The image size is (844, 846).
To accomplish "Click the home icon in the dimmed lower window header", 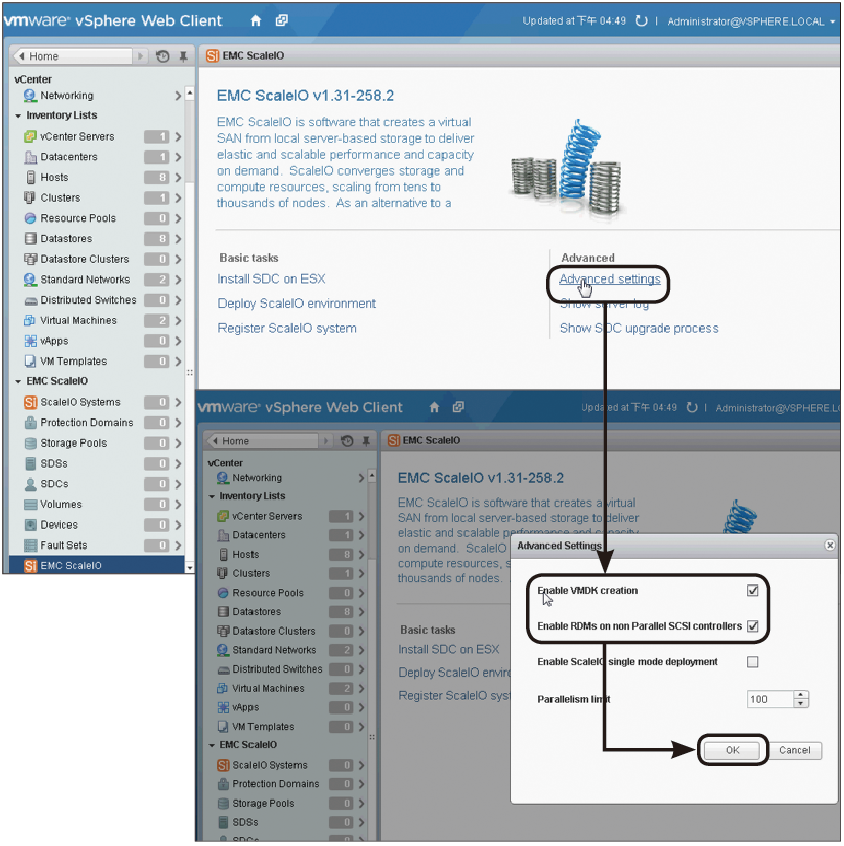I will 434,408.
